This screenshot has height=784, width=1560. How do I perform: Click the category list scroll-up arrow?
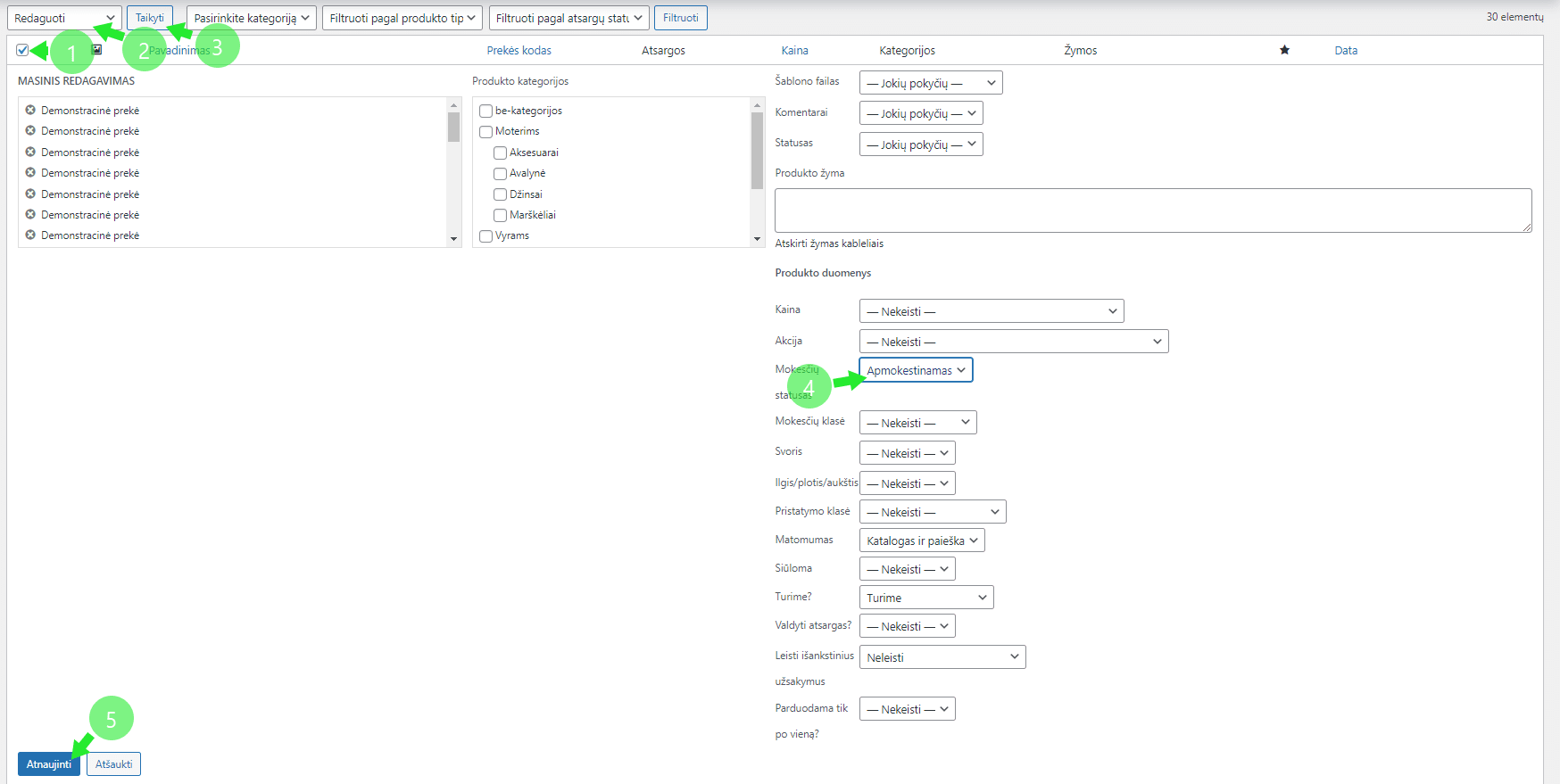click(757, 105)
